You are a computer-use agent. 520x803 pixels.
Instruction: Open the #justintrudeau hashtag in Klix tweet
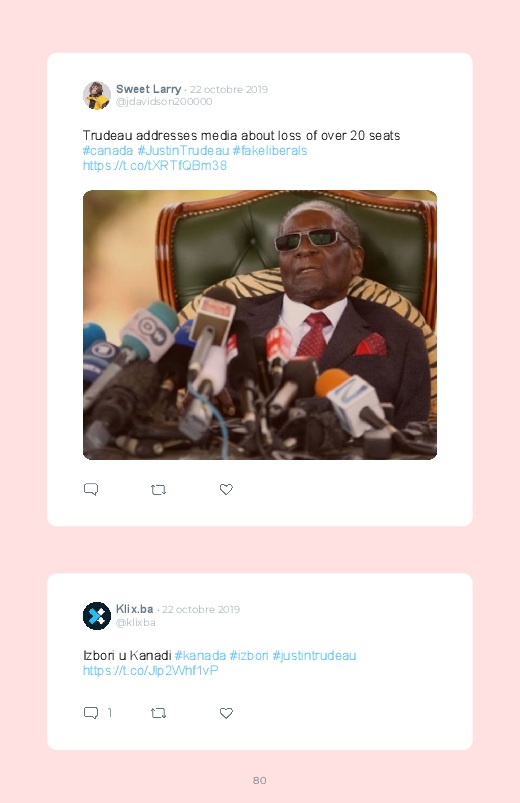(314, 656)
